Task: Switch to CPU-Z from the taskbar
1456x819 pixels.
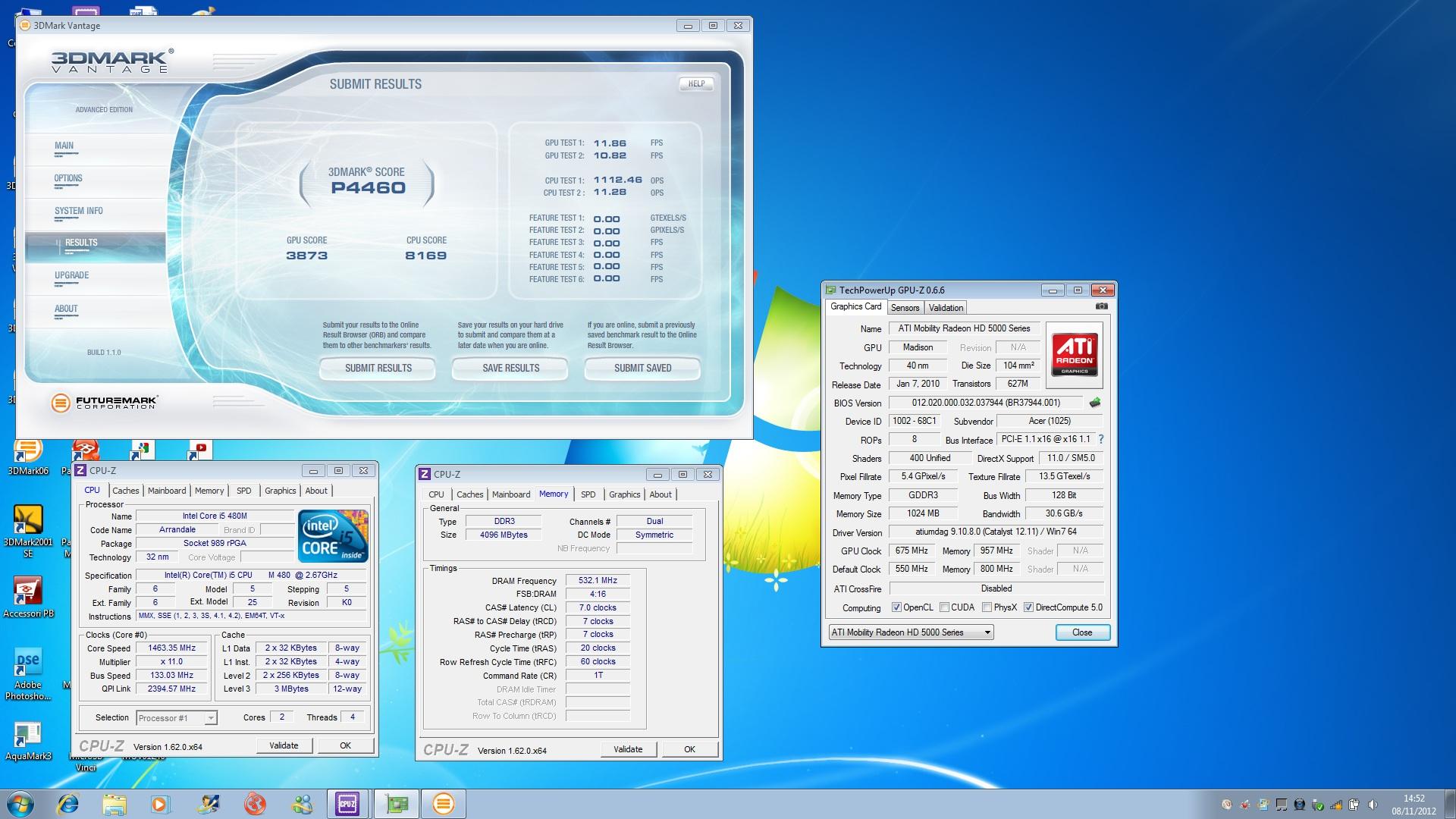Action: point(347,804)
